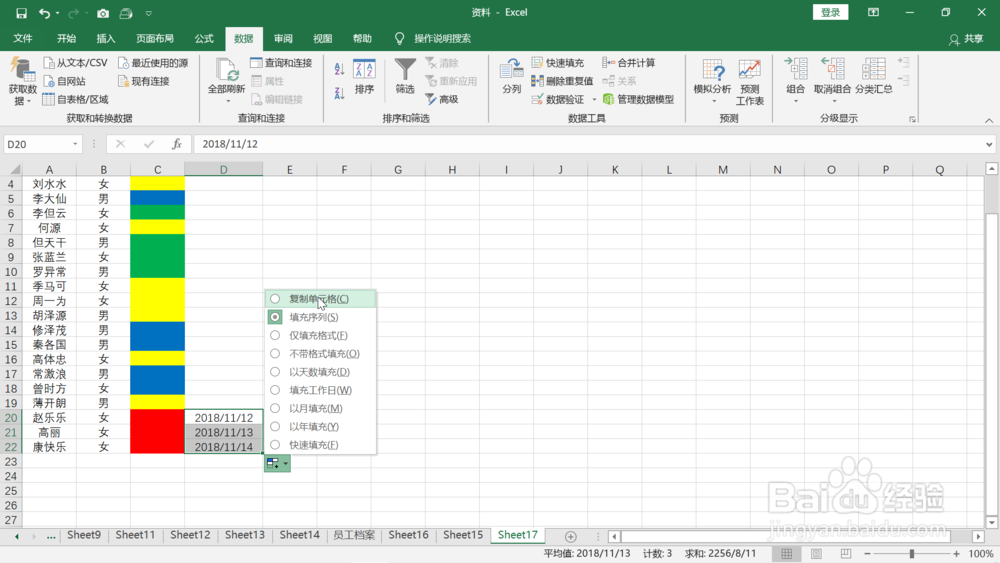
Task: Click 查询和连接 button icon
Action: (256, 62)
